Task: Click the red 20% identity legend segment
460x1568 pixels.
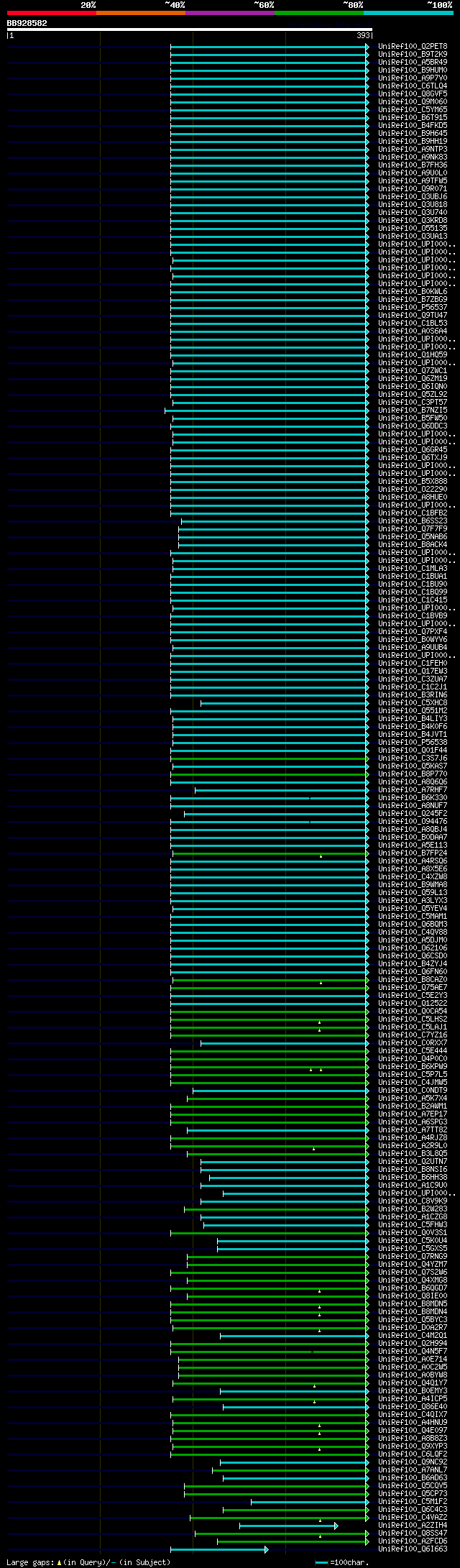Action: 51,13
